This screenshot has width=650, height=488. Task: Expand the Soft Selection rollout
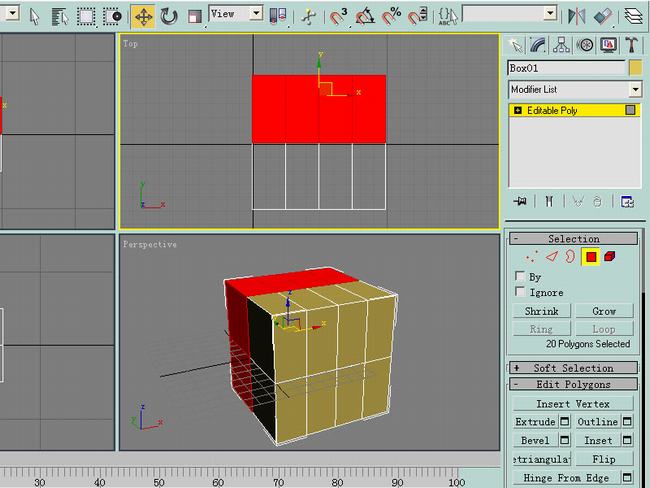573,368
